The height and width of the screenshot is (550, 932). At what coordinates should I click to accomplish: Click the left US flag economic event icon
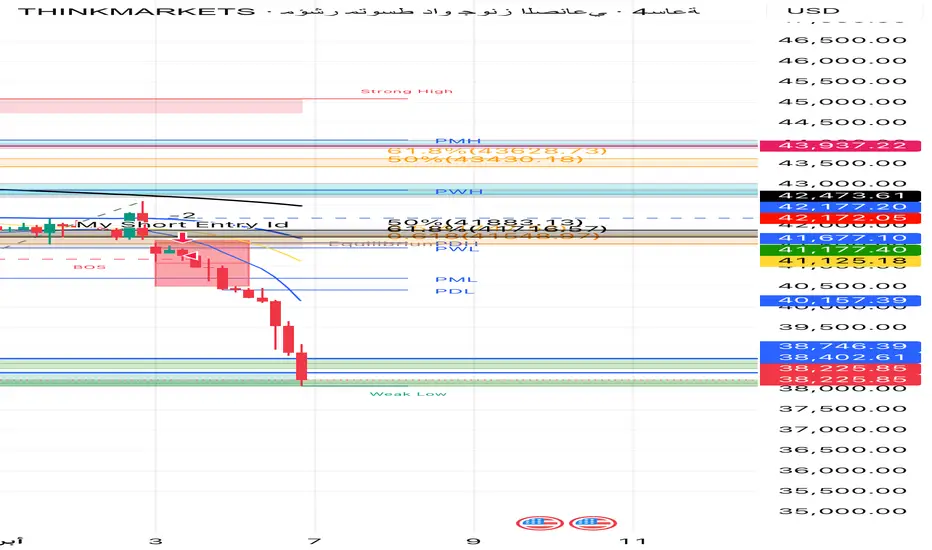[x=539, y=523]
